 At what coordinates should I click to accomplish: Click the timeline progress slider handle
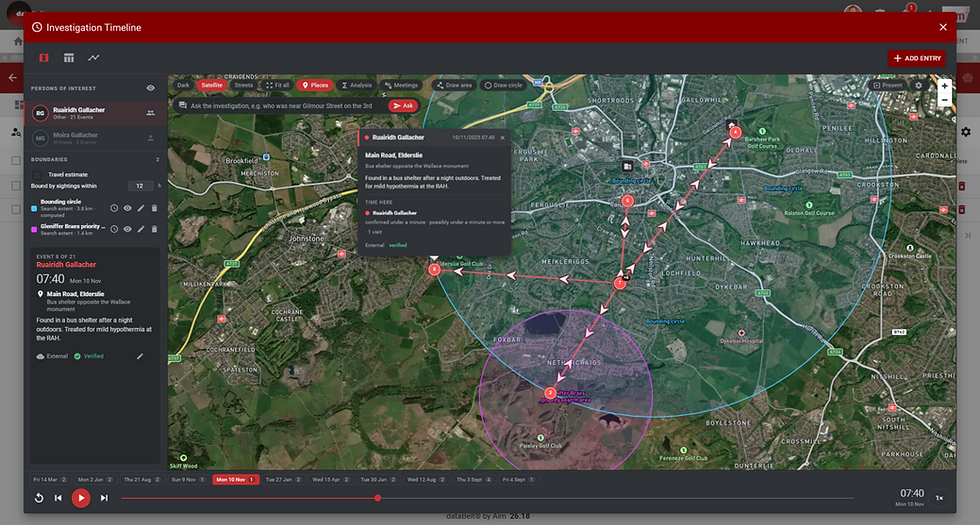point(378,498)
